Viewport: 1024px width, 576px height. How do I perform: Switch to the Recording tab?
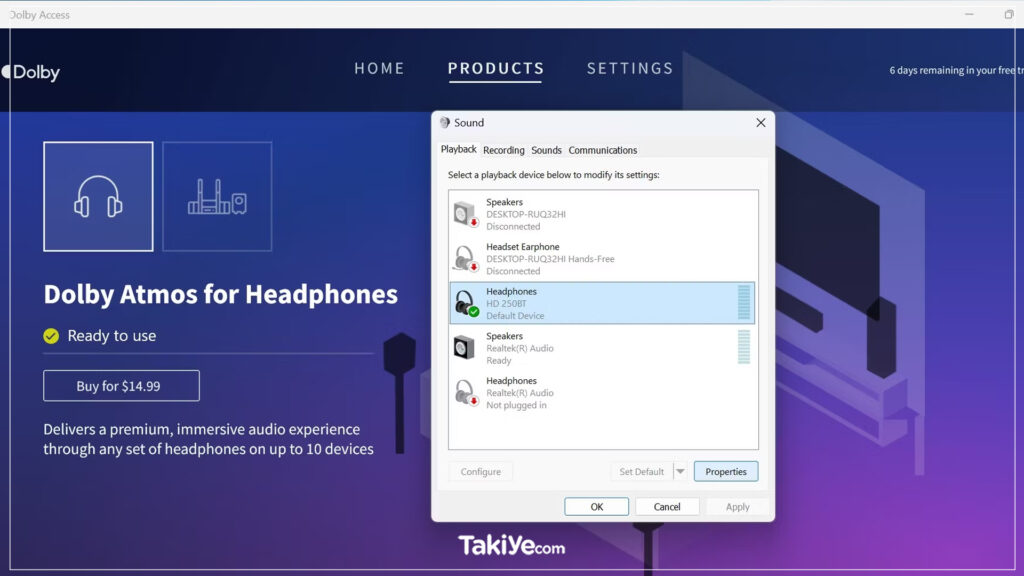click(504, 150)
